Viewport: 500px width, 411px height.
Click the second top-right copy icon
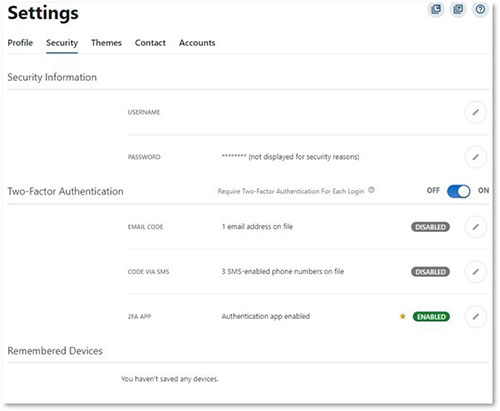click(458, 9)
